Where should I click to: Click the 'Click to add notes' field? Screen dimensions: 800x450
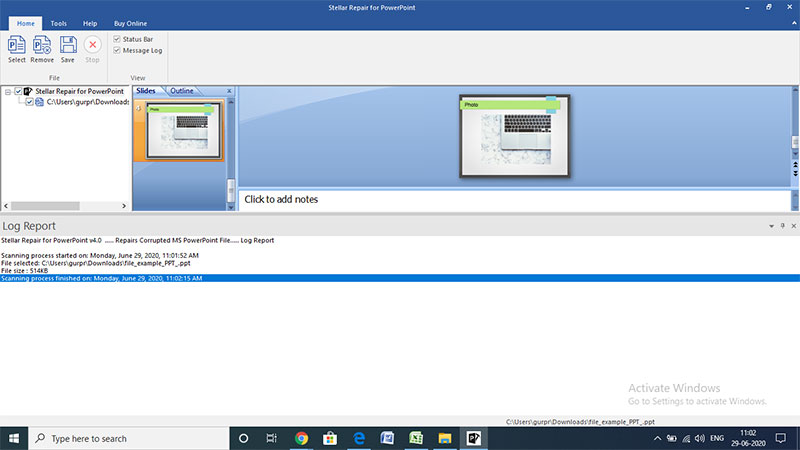pos(514,199)
